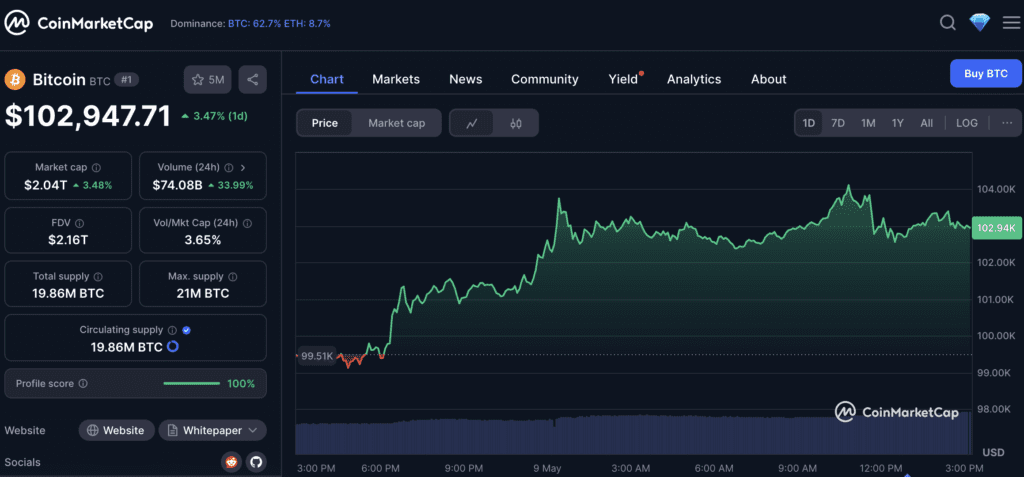1024x477 pixels.
Task: Click the $102,947.71 price value
Action: pyautogui.click(x=88, y=116)
